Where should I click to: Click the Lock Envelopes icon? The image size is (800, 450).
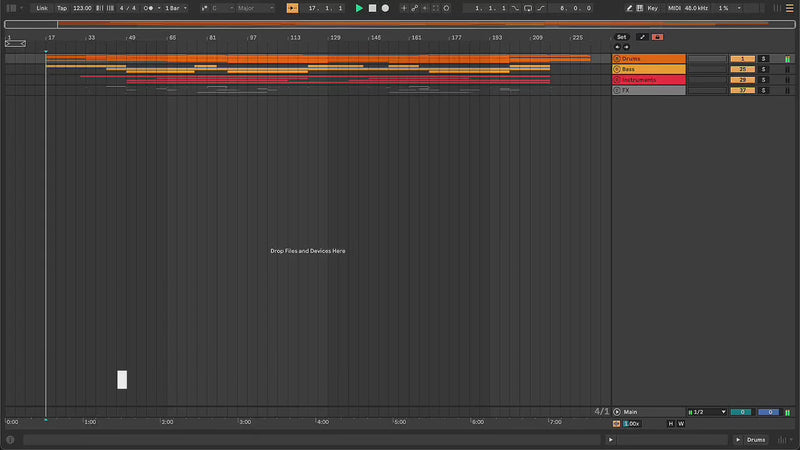point(657,37)
